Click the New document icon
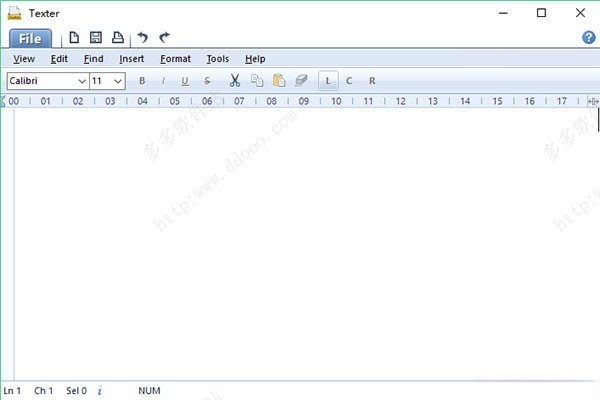 [x=75, y=38]
